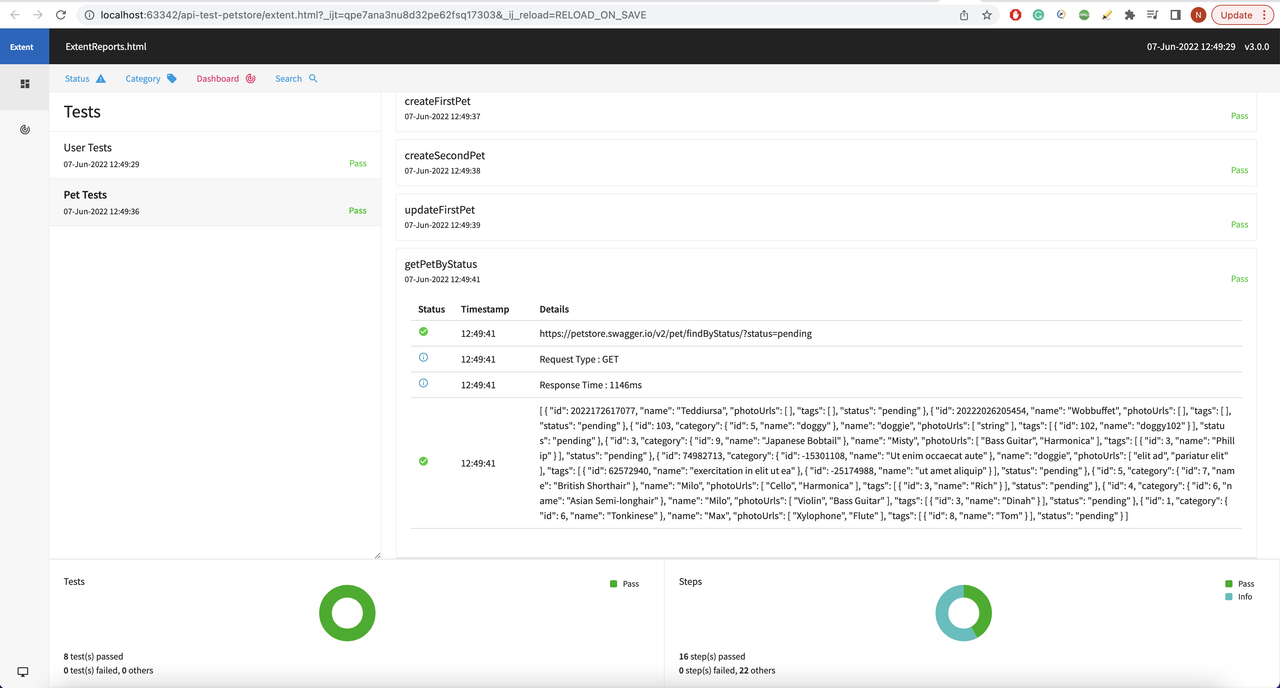
Task: Click info icon on Request Type row
Action: click(x=423, y=357)
